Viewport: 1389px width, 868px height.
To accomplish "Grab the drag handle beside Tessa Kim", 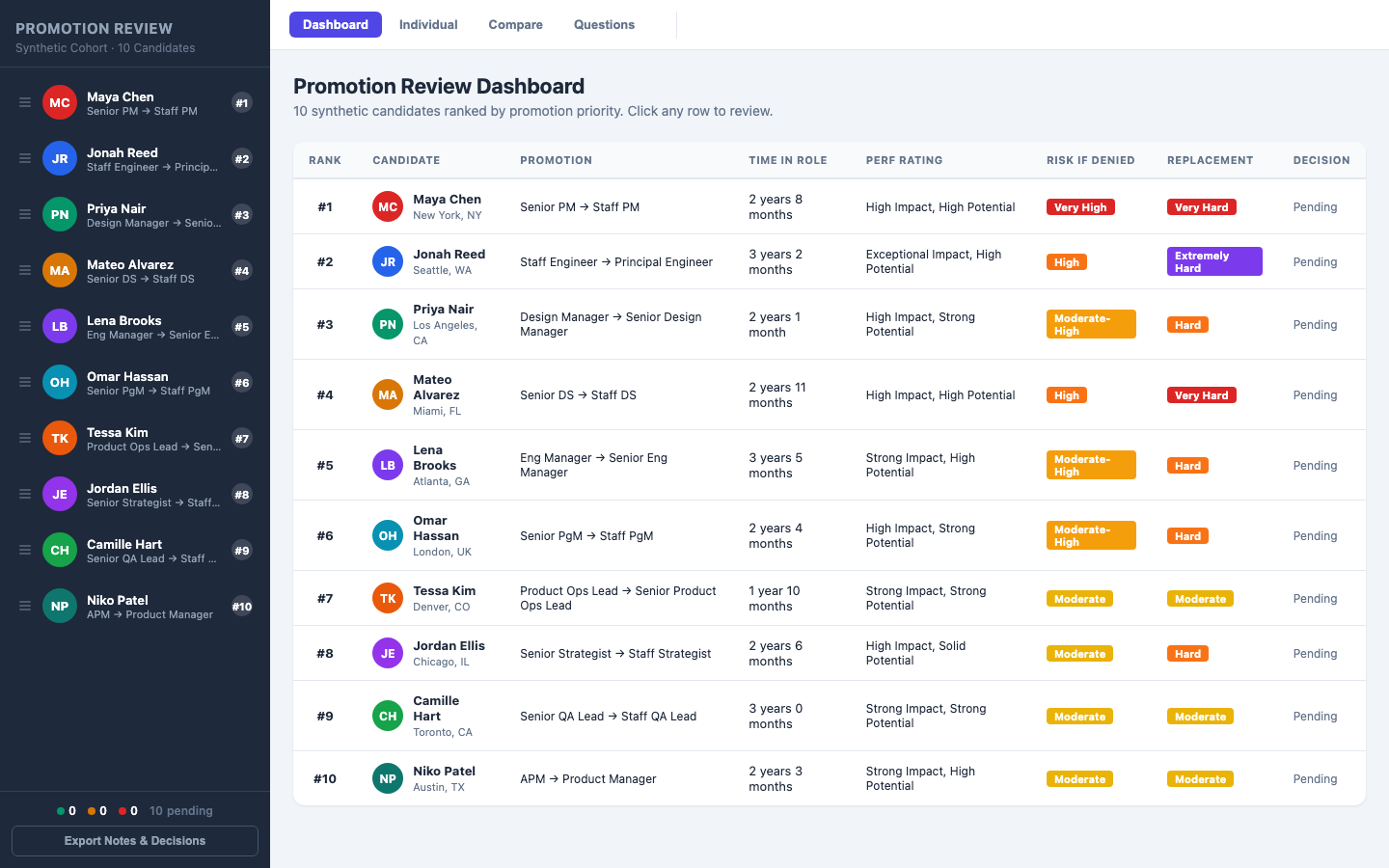I will [x=25, y=438].
